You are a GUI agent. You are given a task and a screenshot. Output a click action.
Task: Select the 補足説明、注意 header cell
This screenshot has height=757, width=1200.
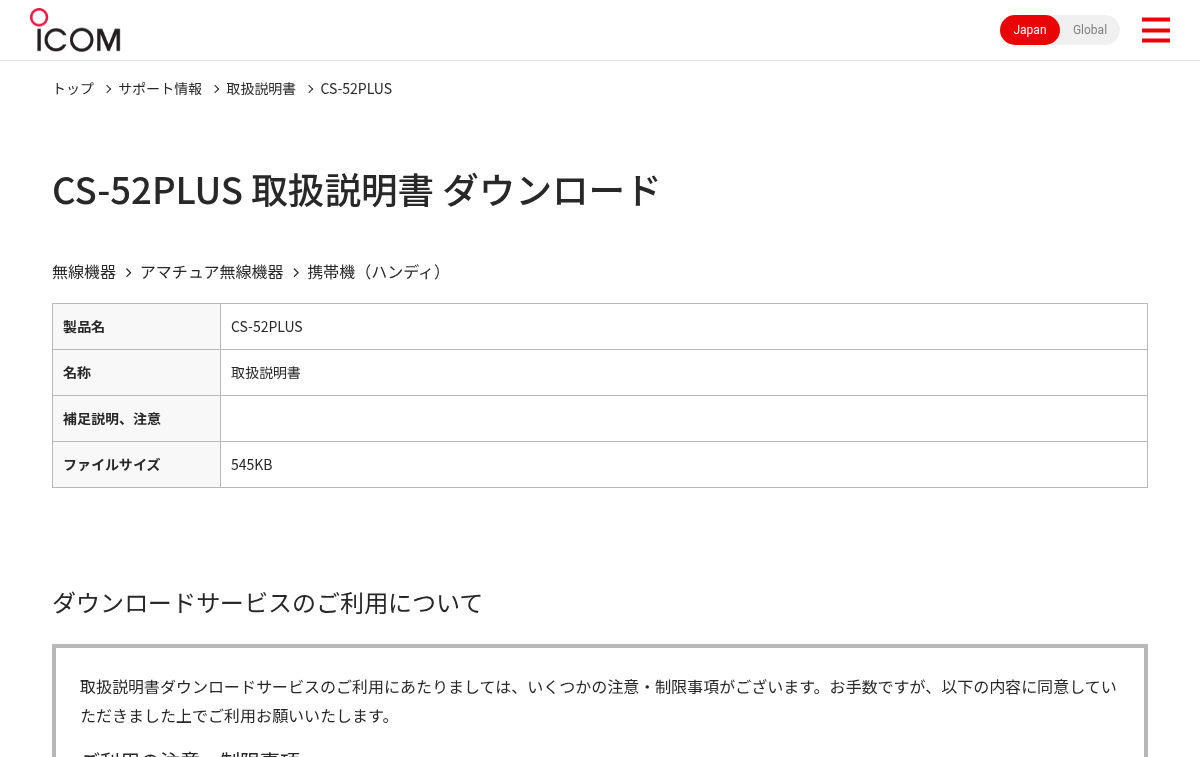point(136,419)
